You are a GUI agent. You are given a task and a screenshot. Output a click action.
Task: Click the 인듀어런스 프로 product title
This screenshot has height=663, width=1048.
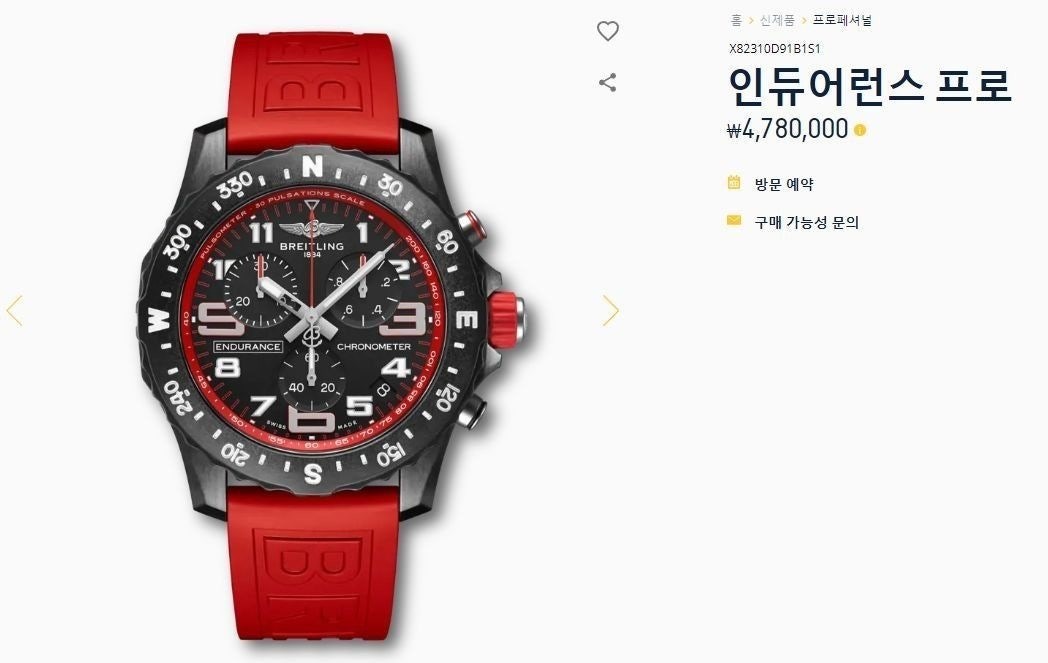[869, 88]
